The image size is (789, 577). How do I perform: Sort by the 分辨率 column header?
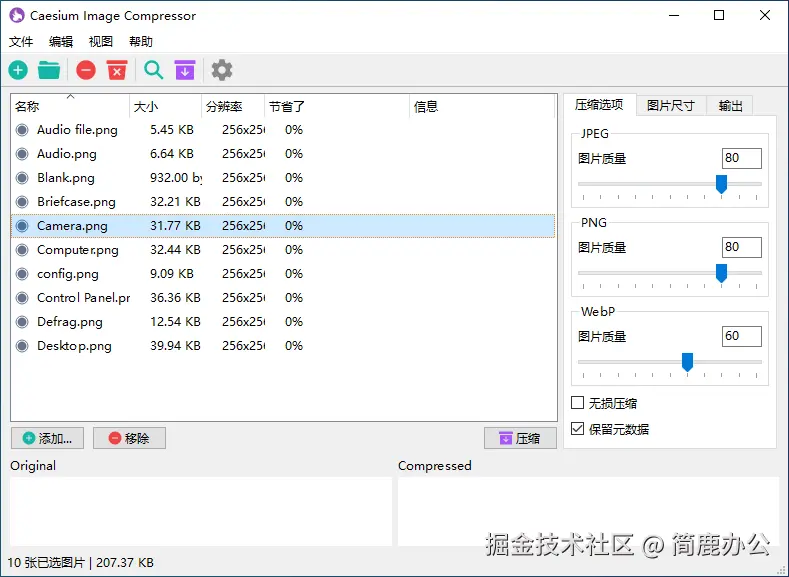point(233,106)
